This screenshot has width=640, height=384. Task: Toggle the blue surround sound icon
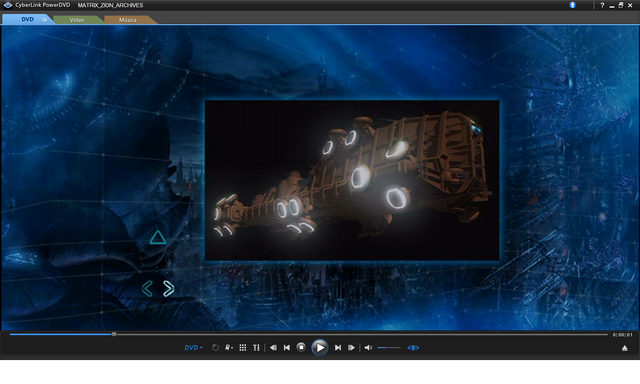(413, 348)
